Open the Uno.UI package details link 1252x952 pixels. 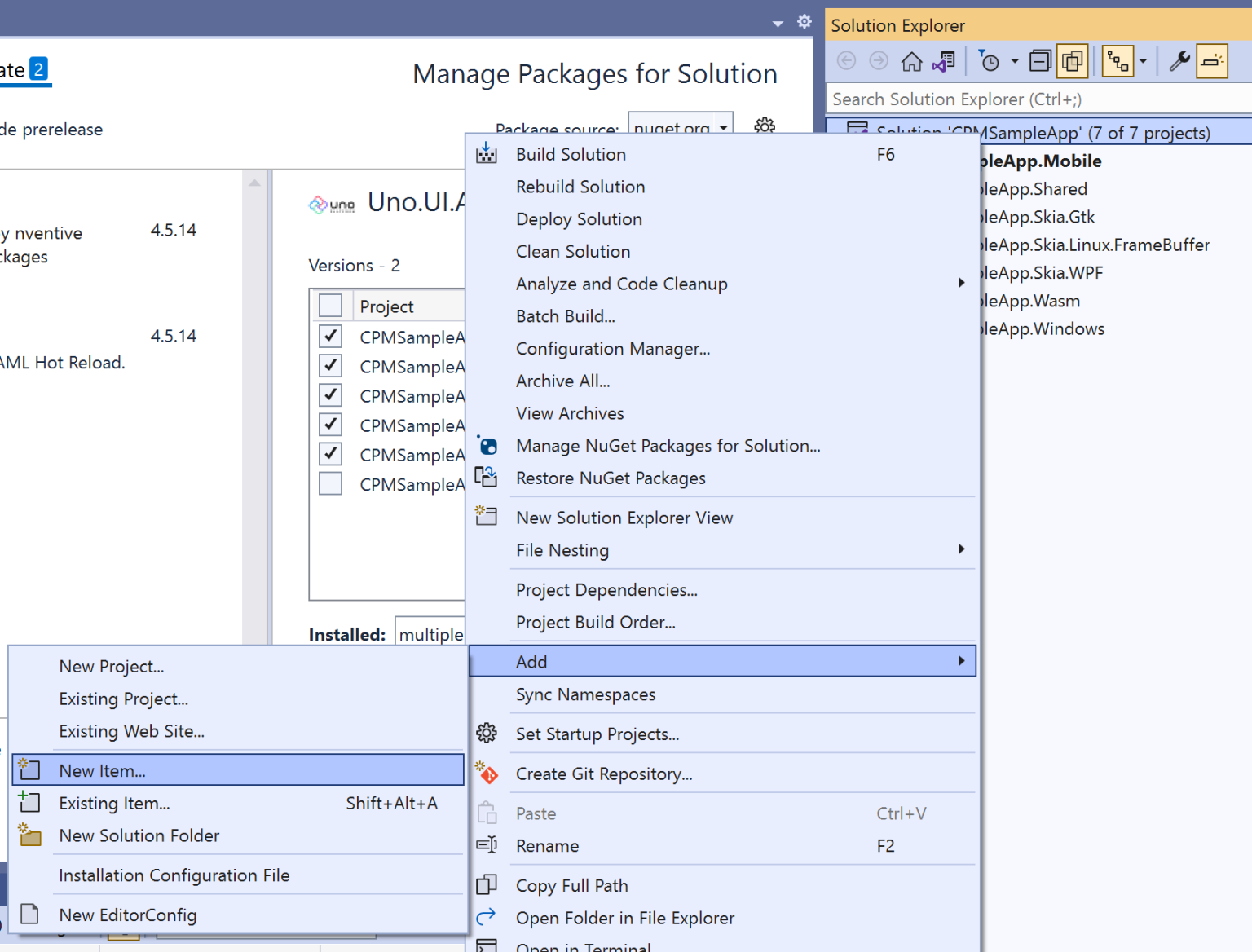[x=417, y=202]
